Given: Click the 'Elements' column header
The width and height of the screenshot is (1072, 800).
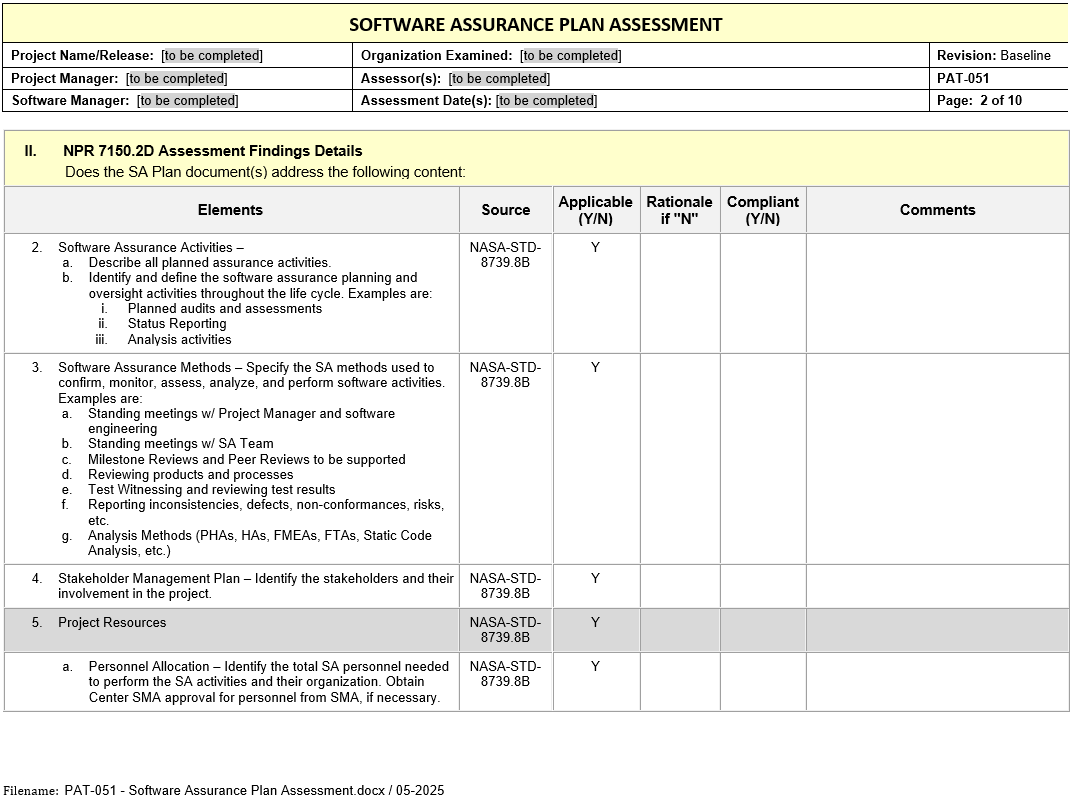Looking at the screenshot, I should 230,210.
